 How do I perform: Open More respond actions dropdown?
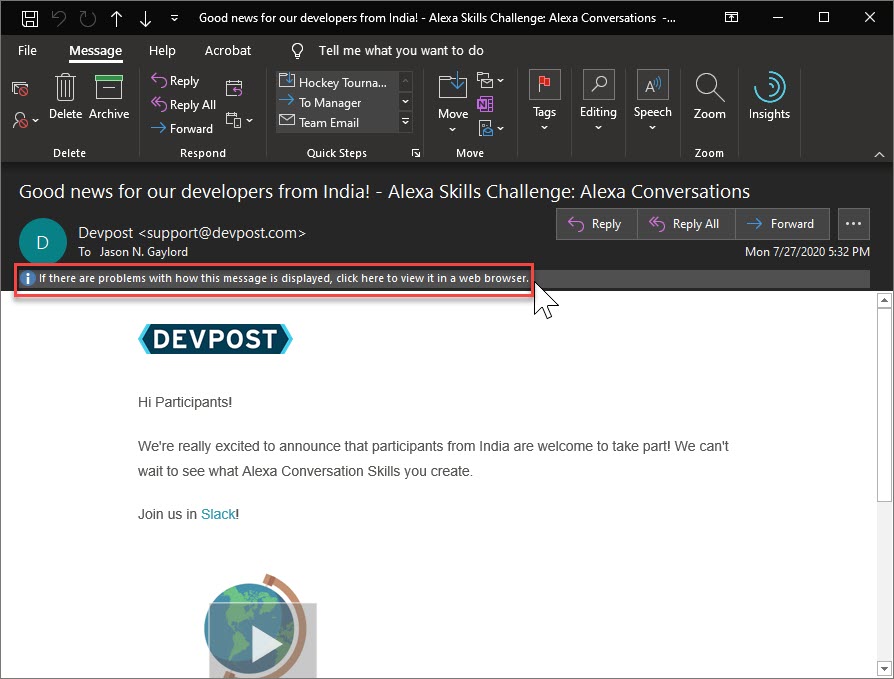click(x=239, y=120)
